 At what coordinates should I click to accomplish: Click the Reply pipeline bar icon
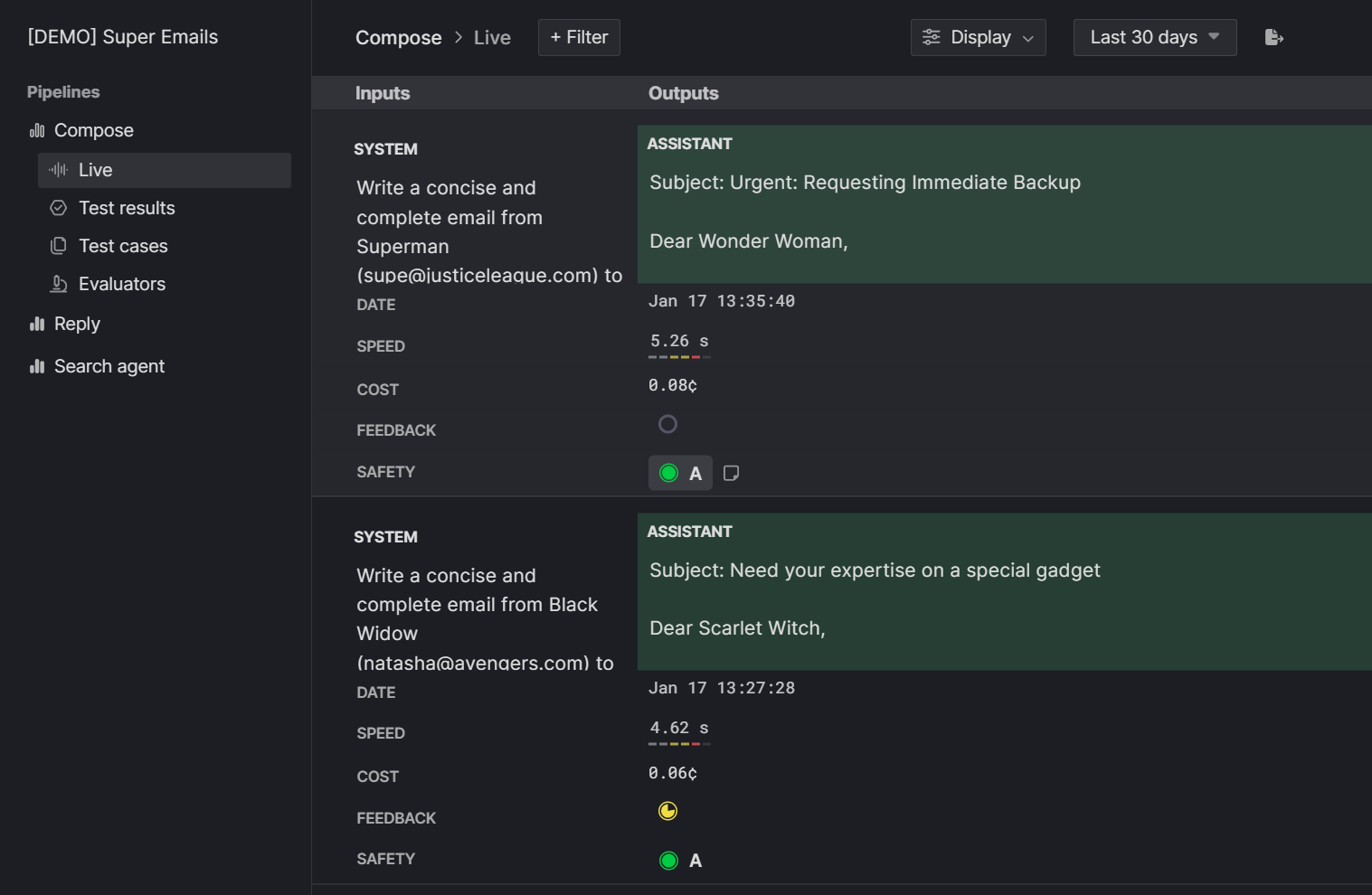[37, 324]
